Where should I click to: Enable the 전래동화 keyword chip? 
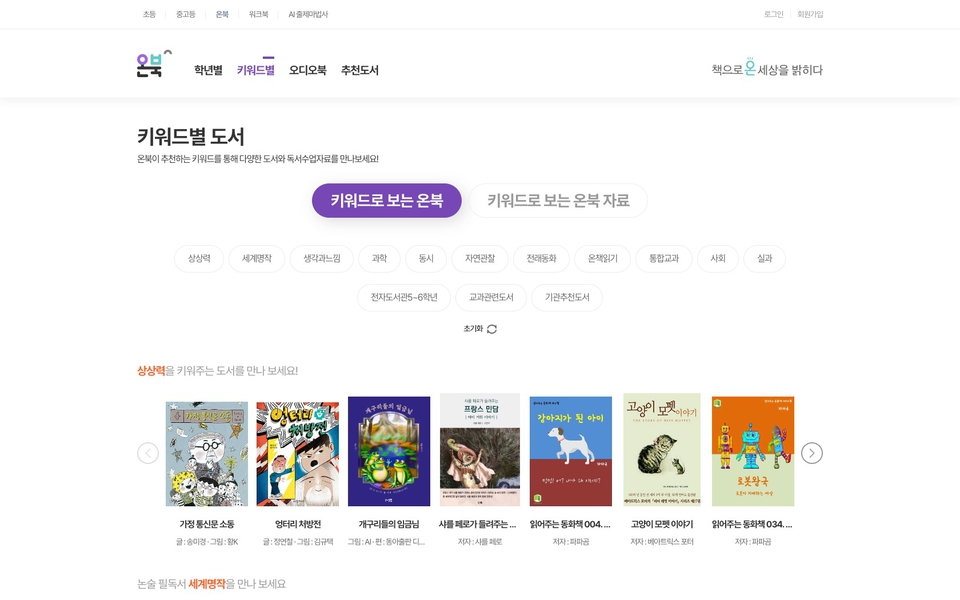[x=541, y=259]
